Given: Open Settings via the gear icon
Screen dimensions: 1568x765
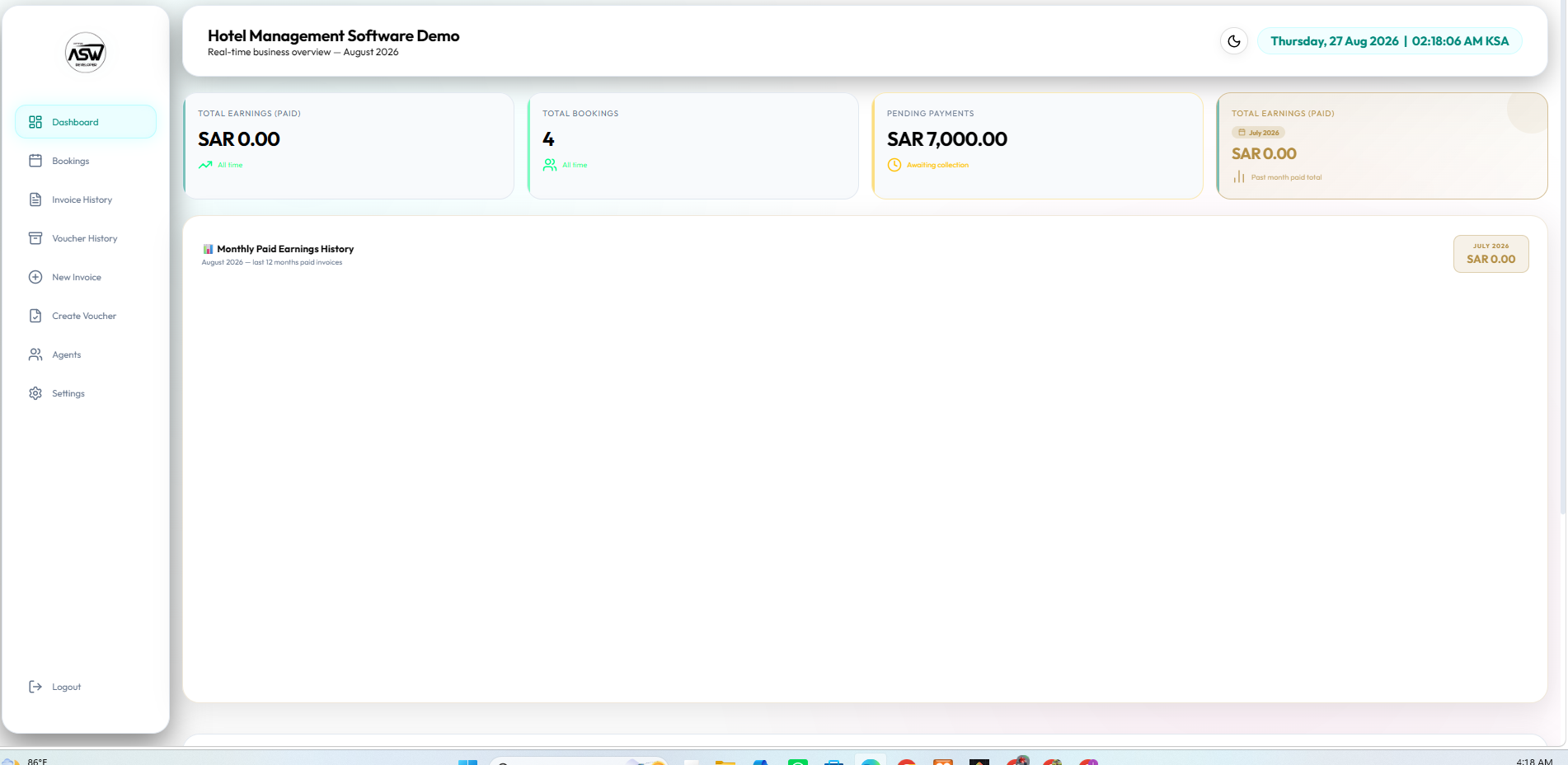Looking at the screenshot, I should [35, 393].
